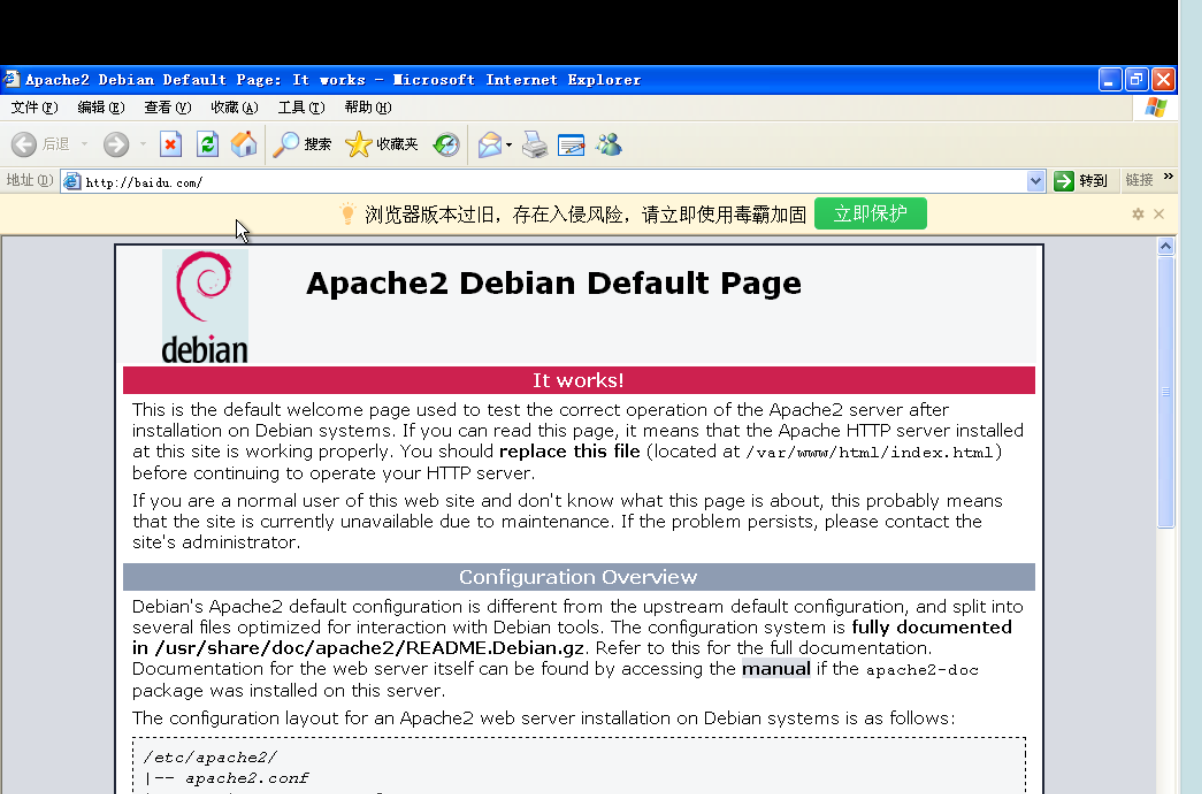Open the Favorites (收藏夹) star button
Image resolution: width=1202 pixels, height=794 pixels.
pos(382,145)
